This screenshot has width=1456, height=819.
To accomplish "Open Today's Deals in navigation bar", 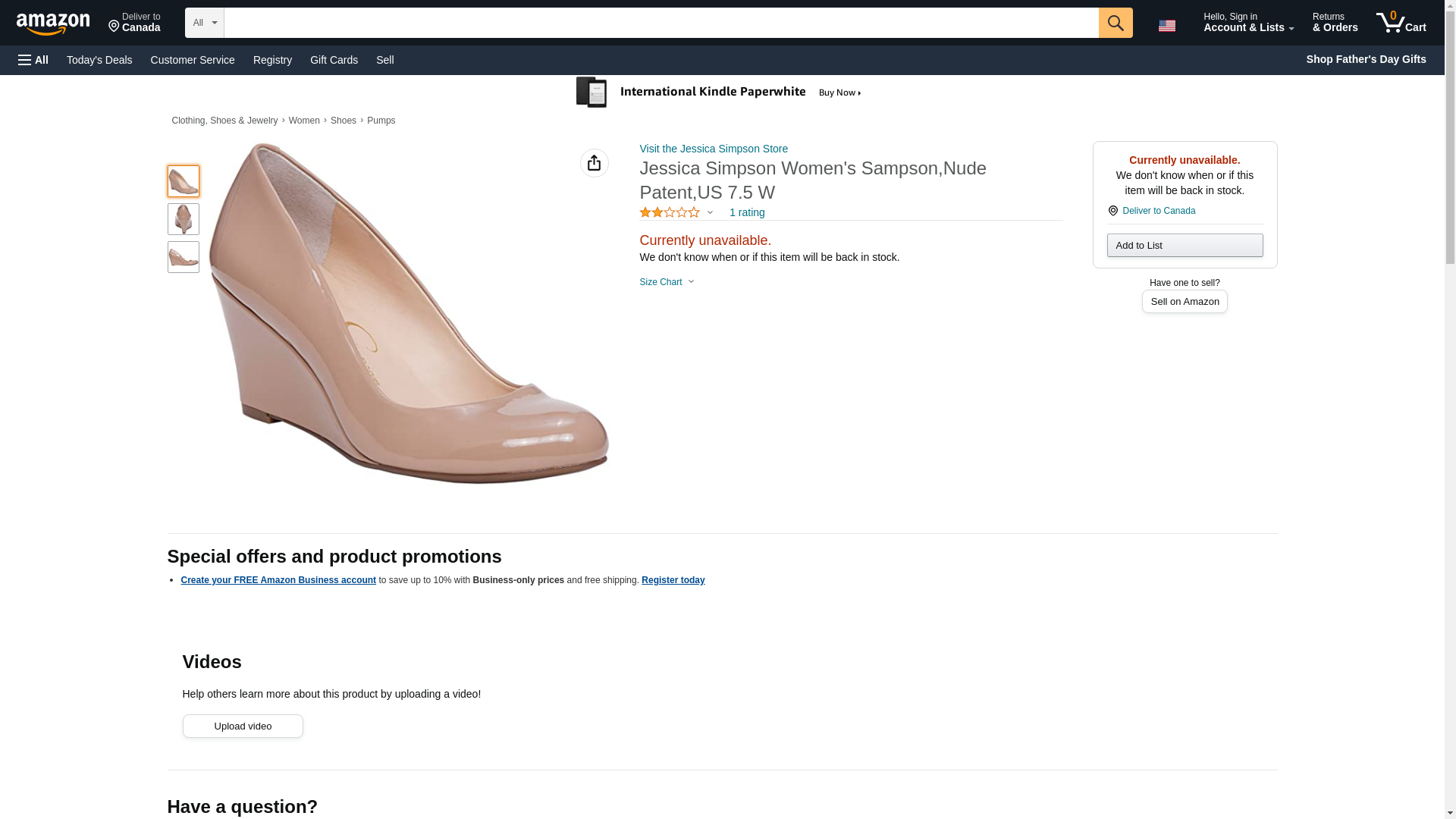I will 99,60.
